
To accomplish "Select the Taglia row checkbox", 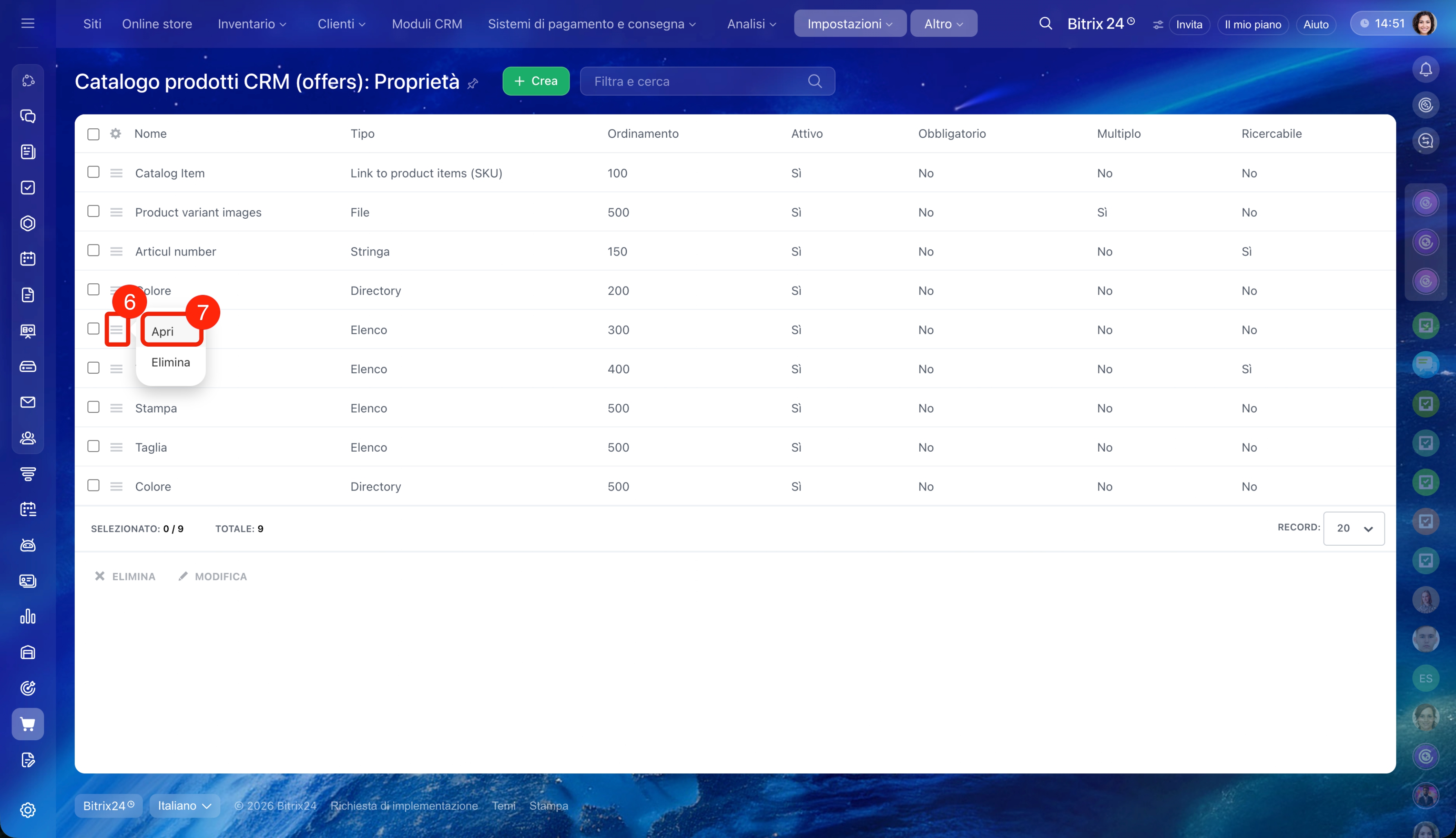I will tap(93, 446).
